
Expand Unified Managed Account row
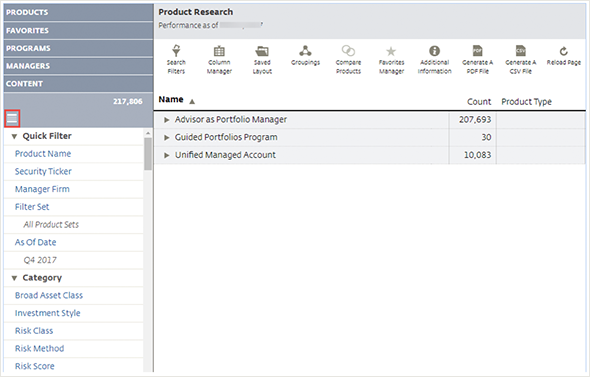[166, 155]
